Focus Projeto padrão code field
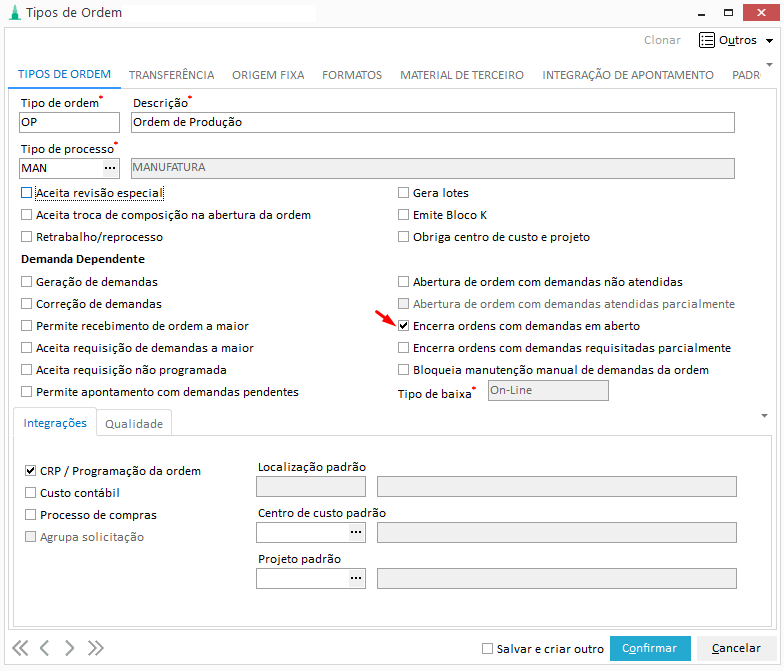Viewport: 784px width, 671px height. click(302, 578)
